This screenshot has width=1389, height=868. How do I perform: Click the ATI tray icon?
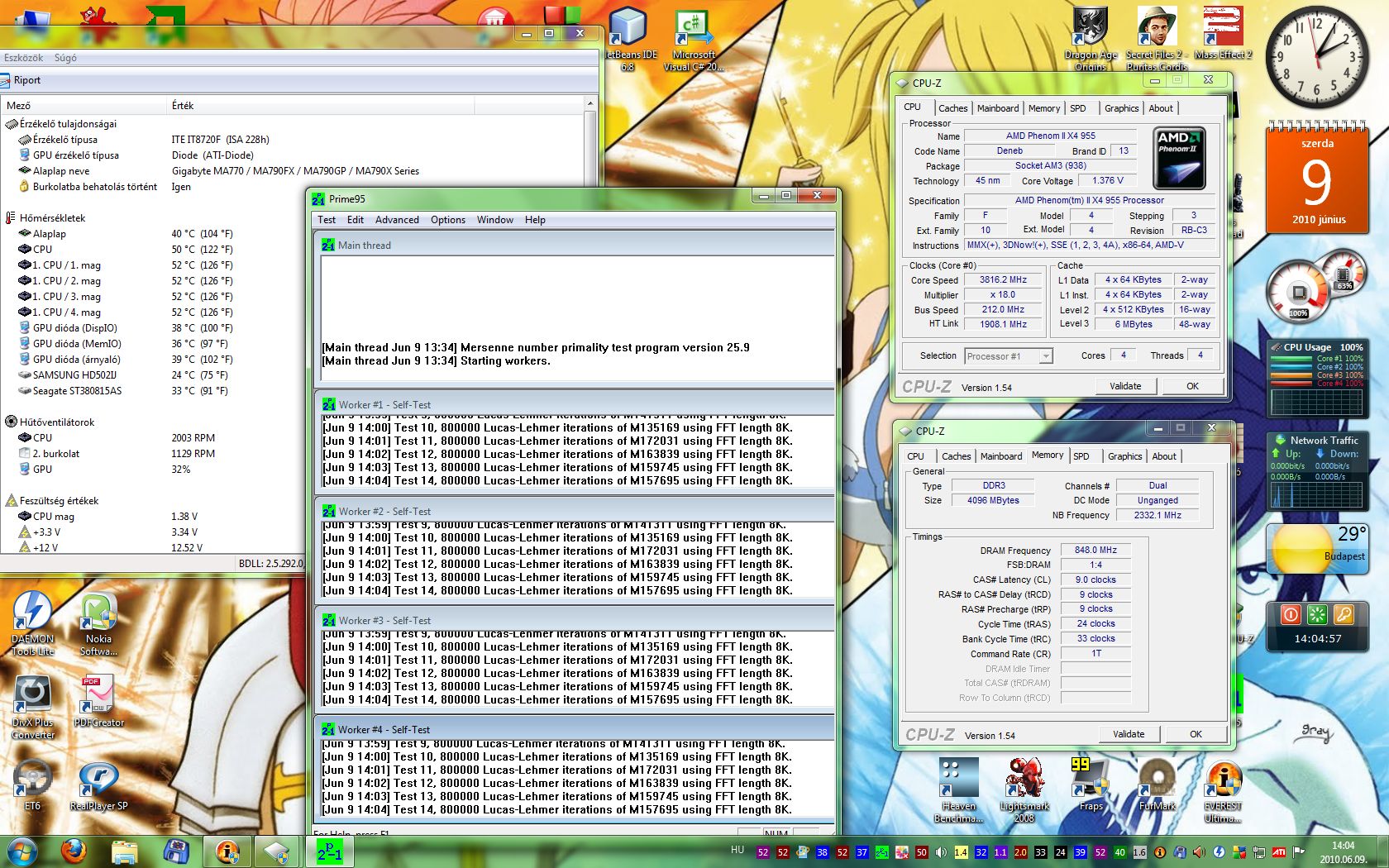1278,851
